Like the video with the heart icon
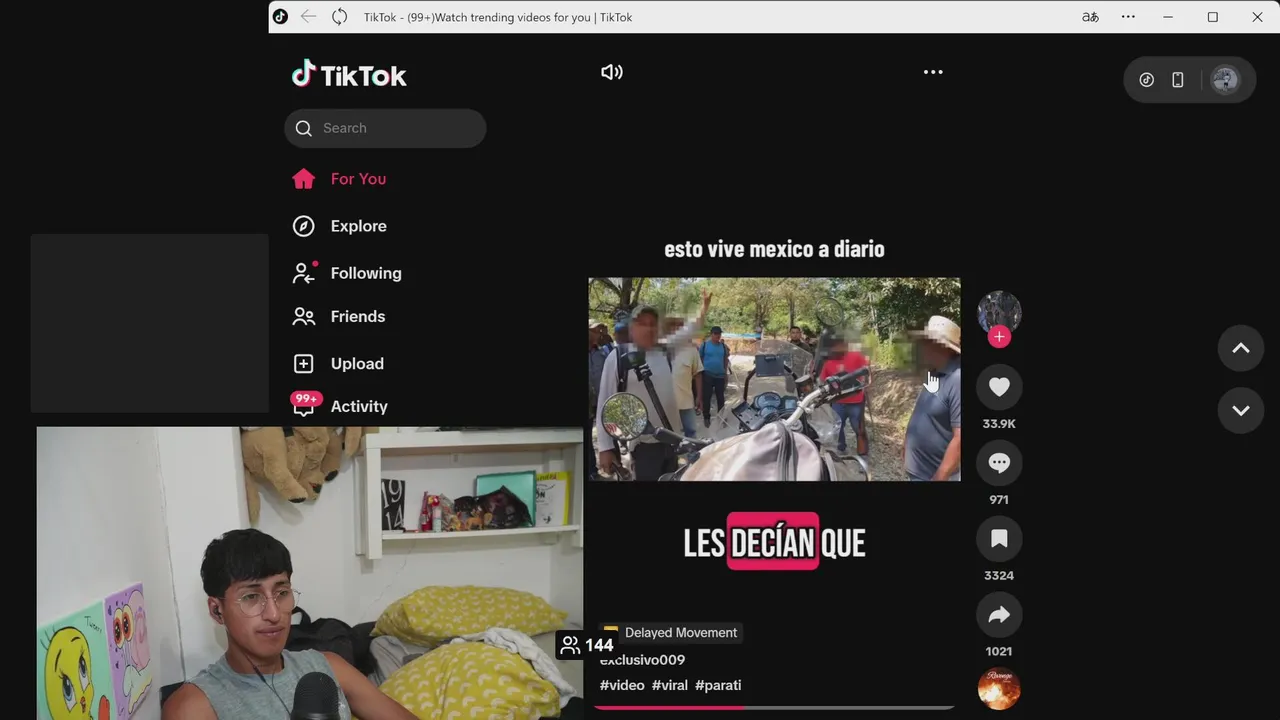Screen dimensions: 1280x720 999,387
